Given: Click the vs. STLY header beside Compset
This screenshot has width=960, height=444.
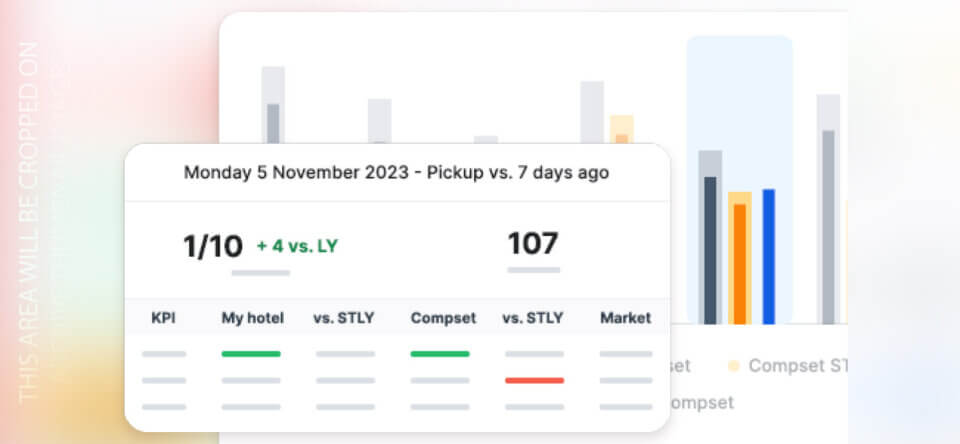Looking at the screenshot, I should point(533,318).
